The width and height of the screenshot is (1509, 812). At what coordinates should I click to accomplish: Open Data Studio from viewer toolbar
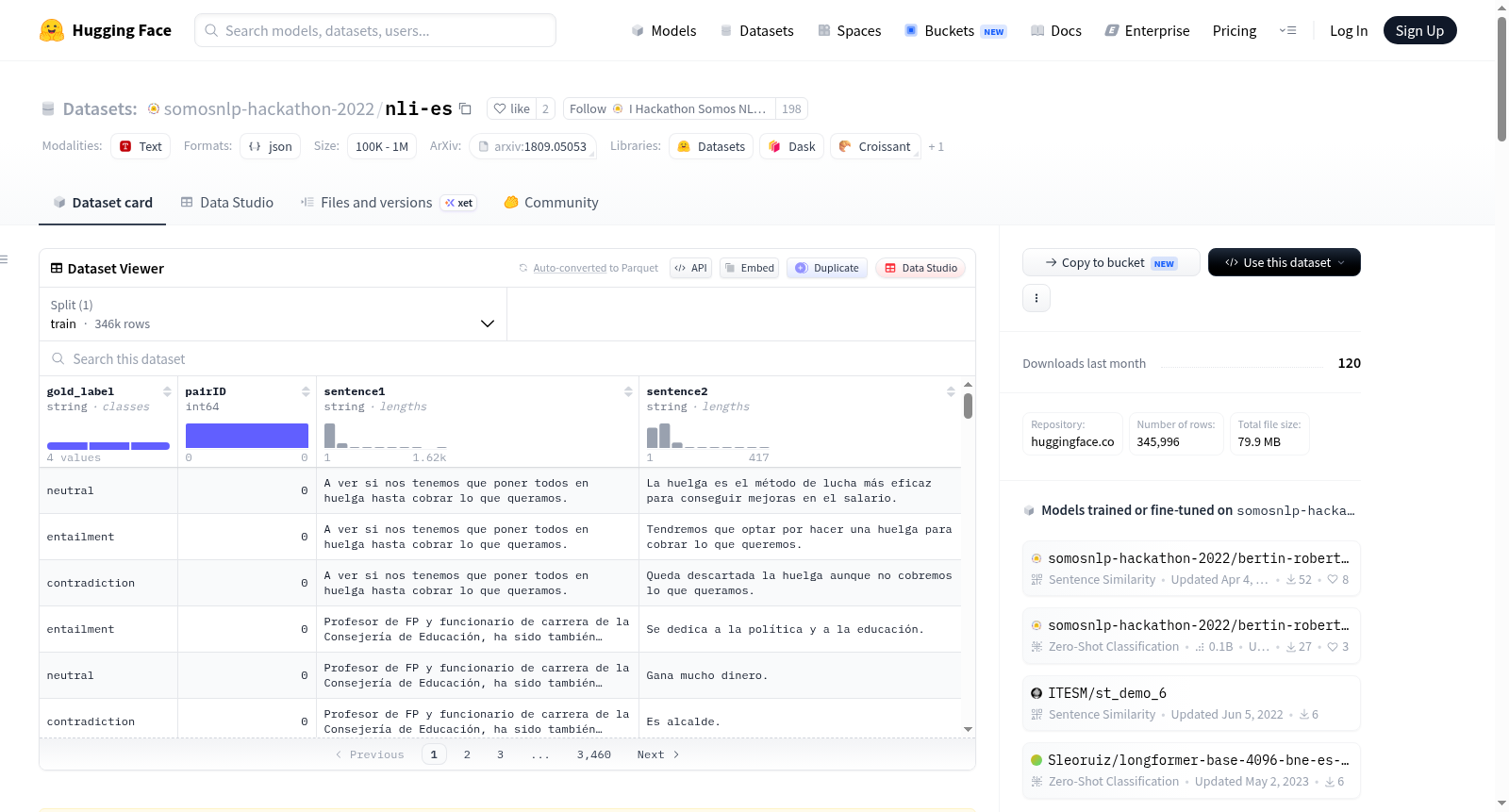[x=920, y=268]
